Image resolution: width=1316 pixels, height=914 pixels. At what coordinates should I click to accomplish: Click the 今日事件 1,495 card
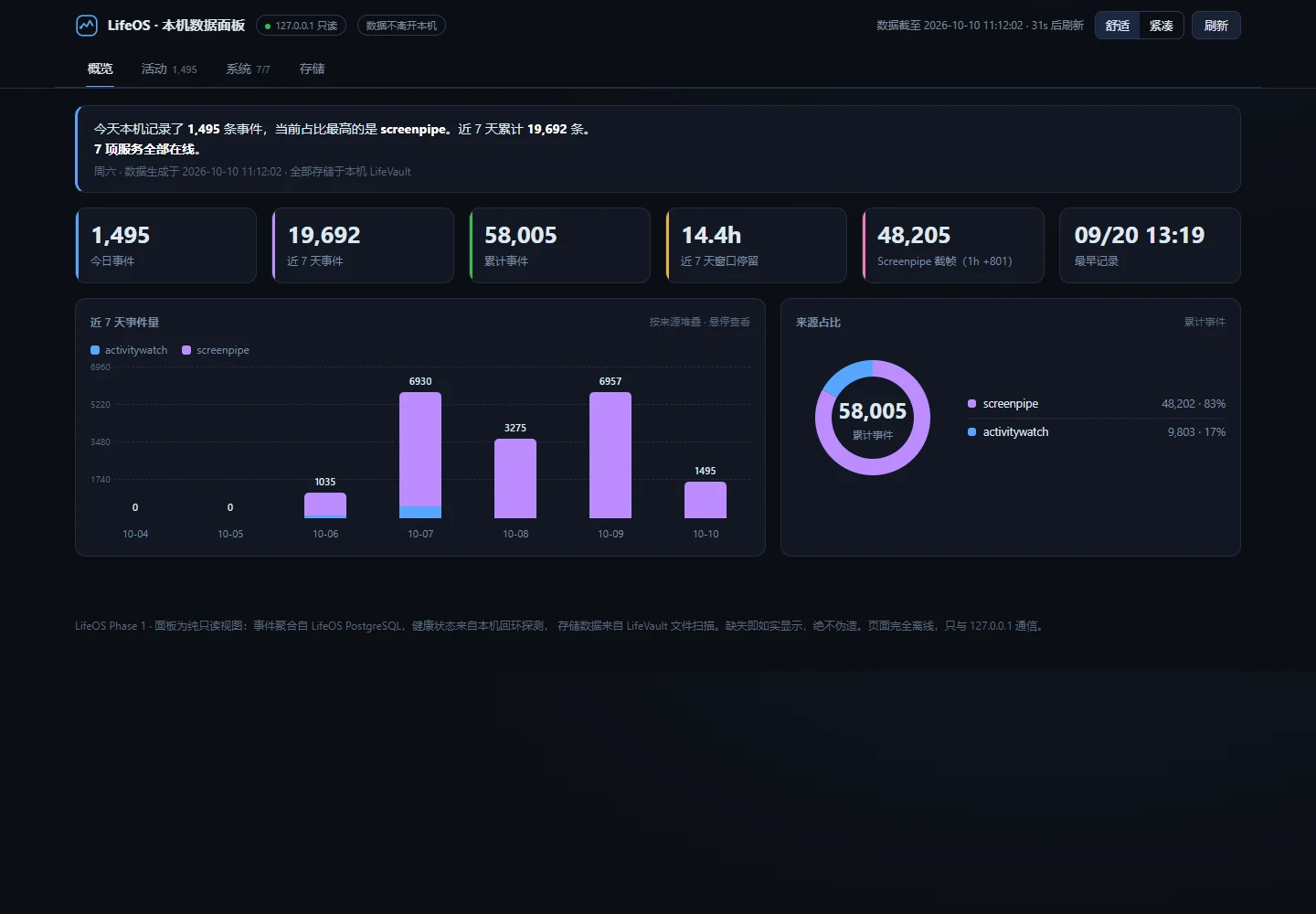(x=166, y=245)
